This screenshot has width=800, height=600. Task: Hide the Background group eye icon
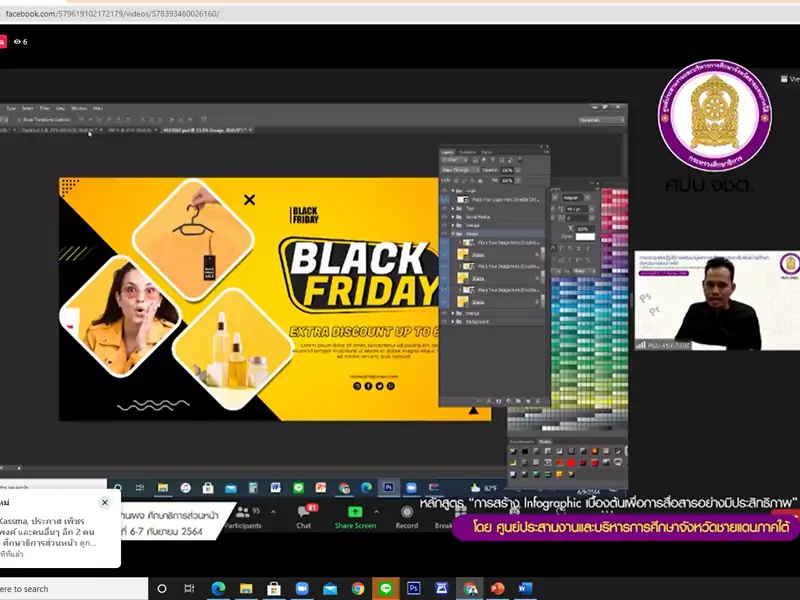click(444, 321)
